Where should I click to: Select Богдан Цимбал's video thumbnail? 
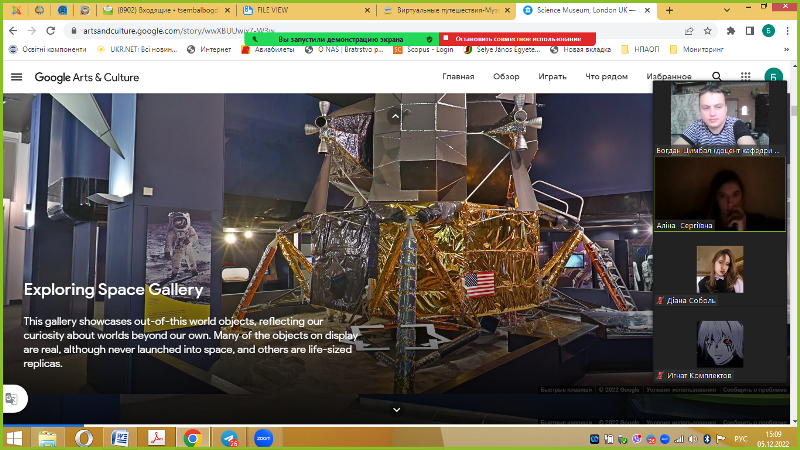(x=720, y=118)
